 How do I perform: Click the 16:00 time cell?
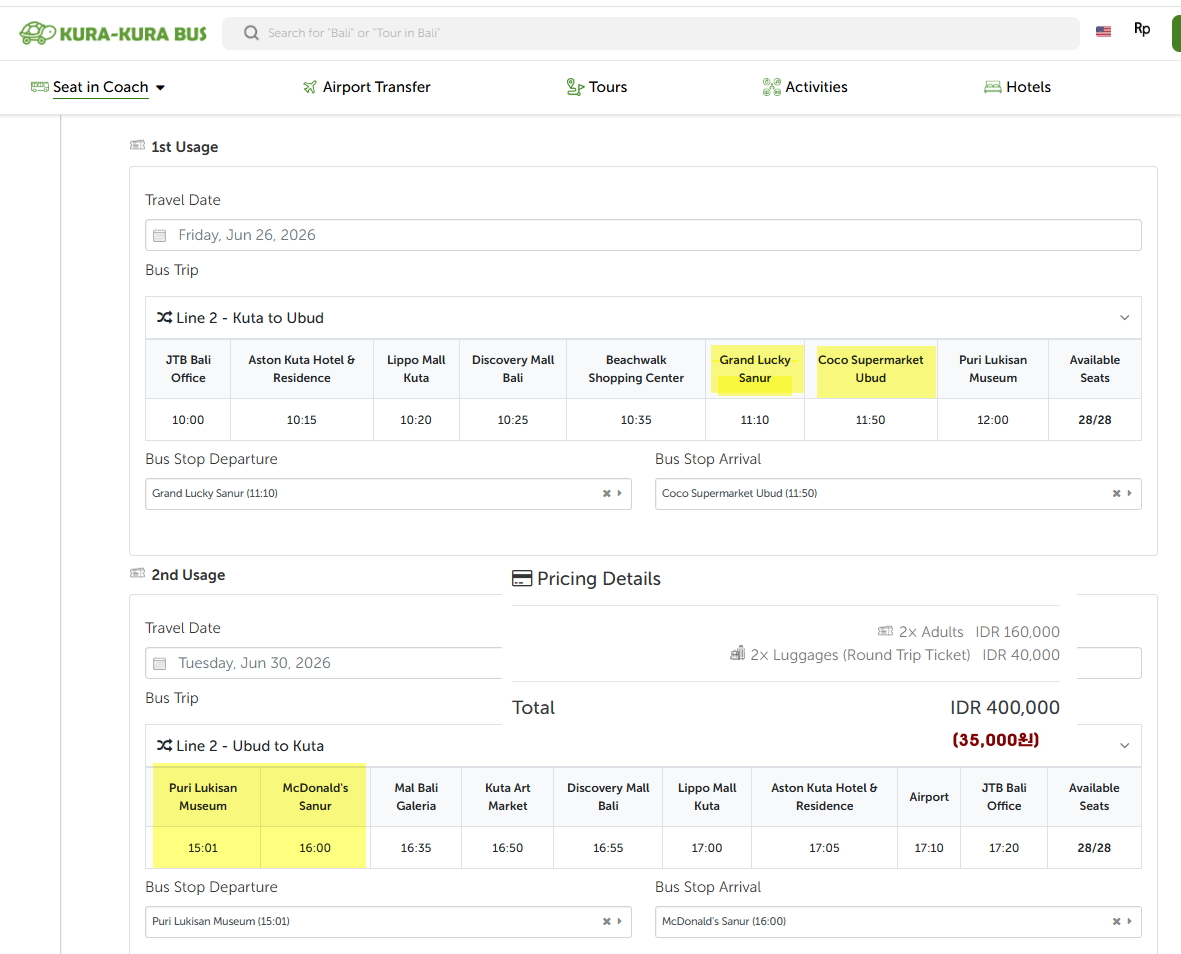[315, 848]
